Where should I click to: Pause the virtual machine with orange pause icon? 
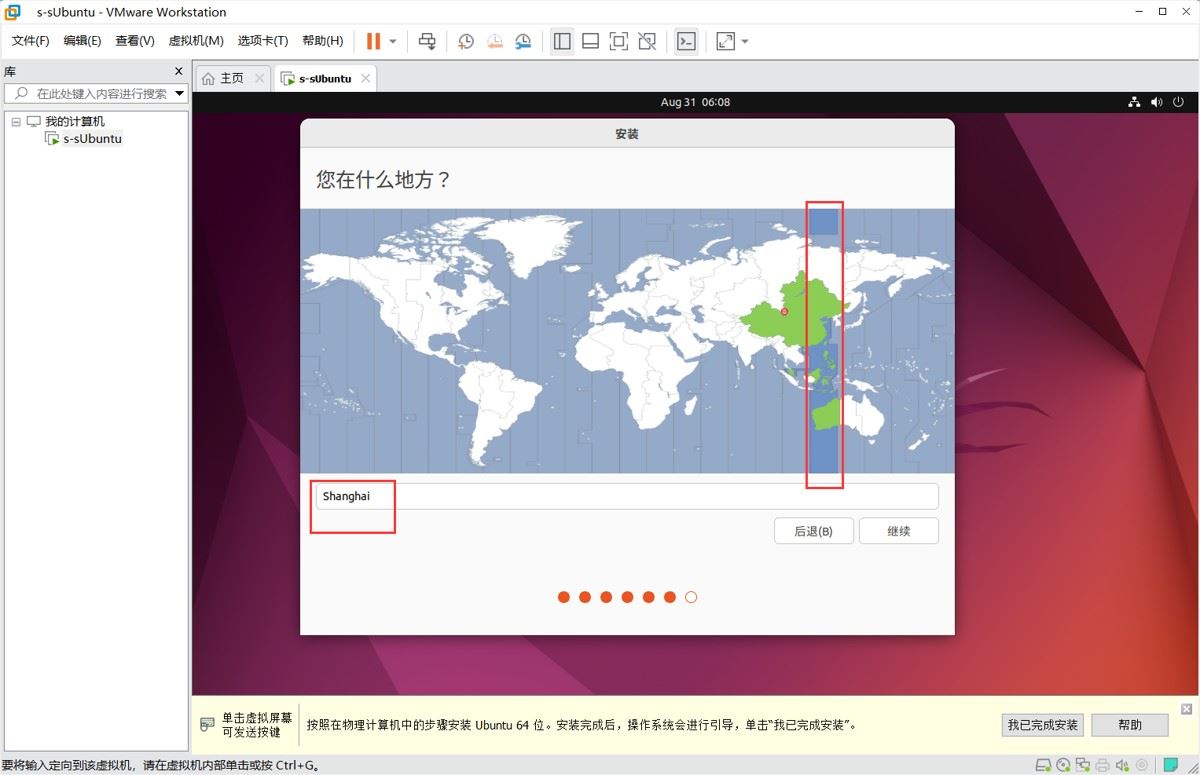[x=373, y=41]
